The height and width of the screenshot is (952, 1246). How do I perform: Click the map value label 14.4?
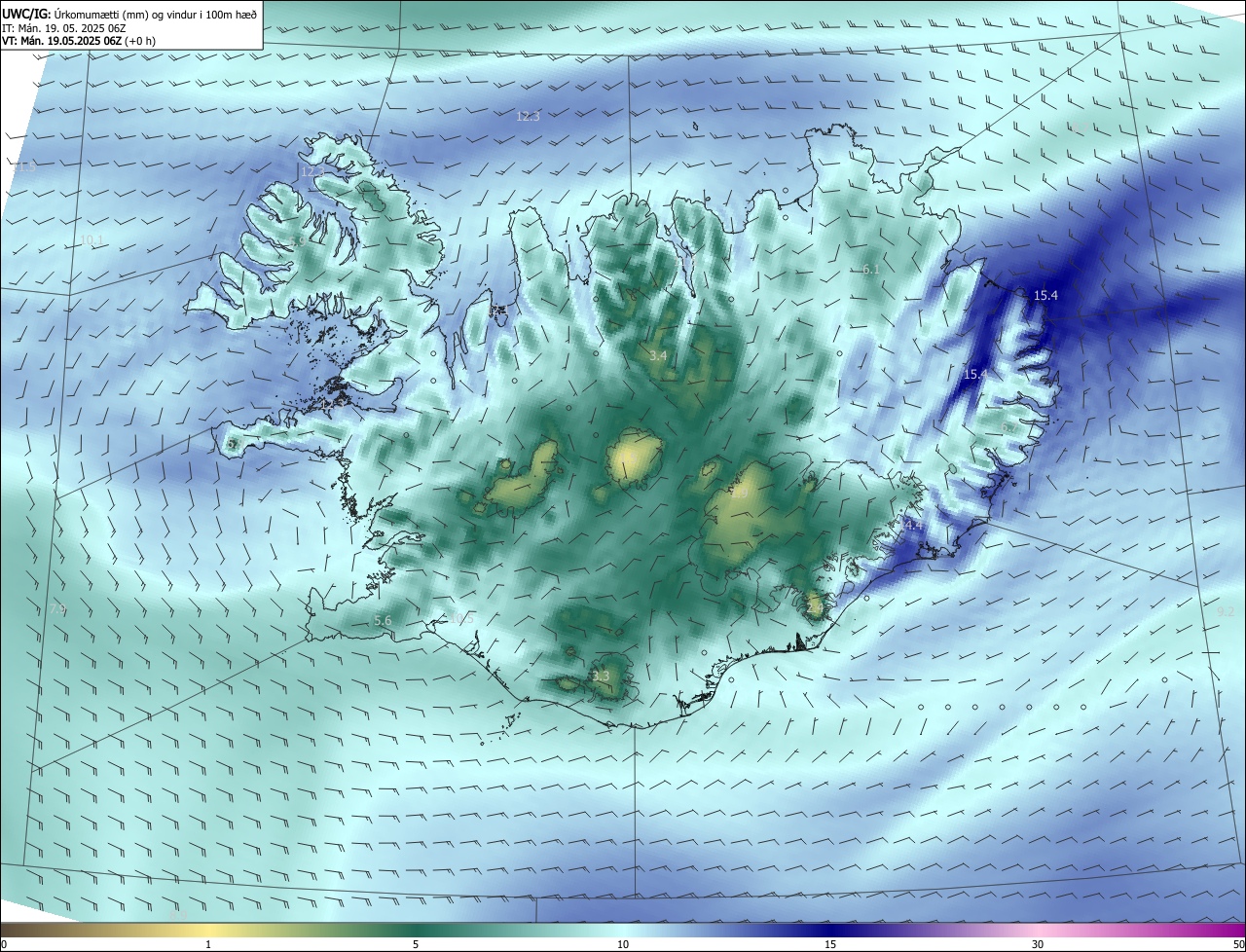pos(910,526)
